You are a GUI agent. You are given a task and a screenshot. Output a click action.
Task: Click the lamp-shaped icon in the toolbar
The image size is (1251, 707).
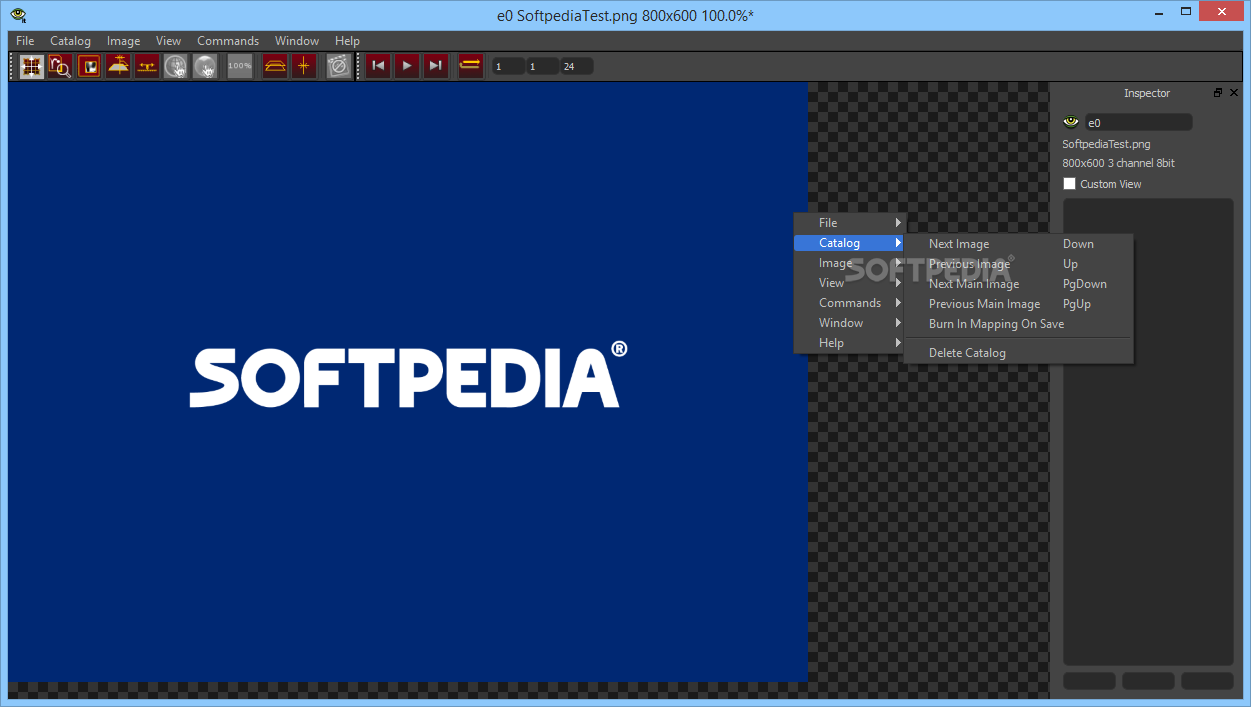tap(118, 66)
